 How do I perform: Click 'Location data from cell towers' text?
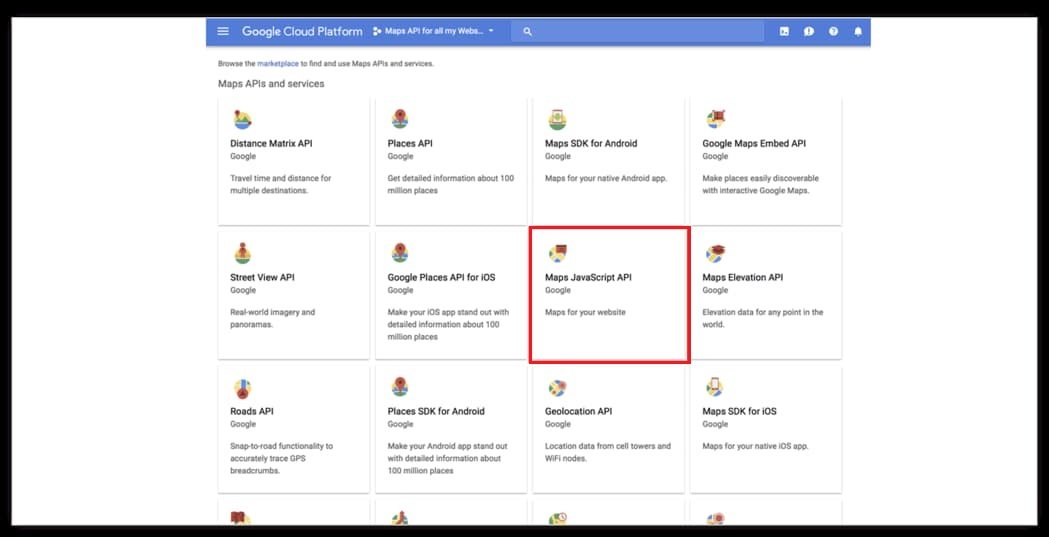tap(608, 452)
